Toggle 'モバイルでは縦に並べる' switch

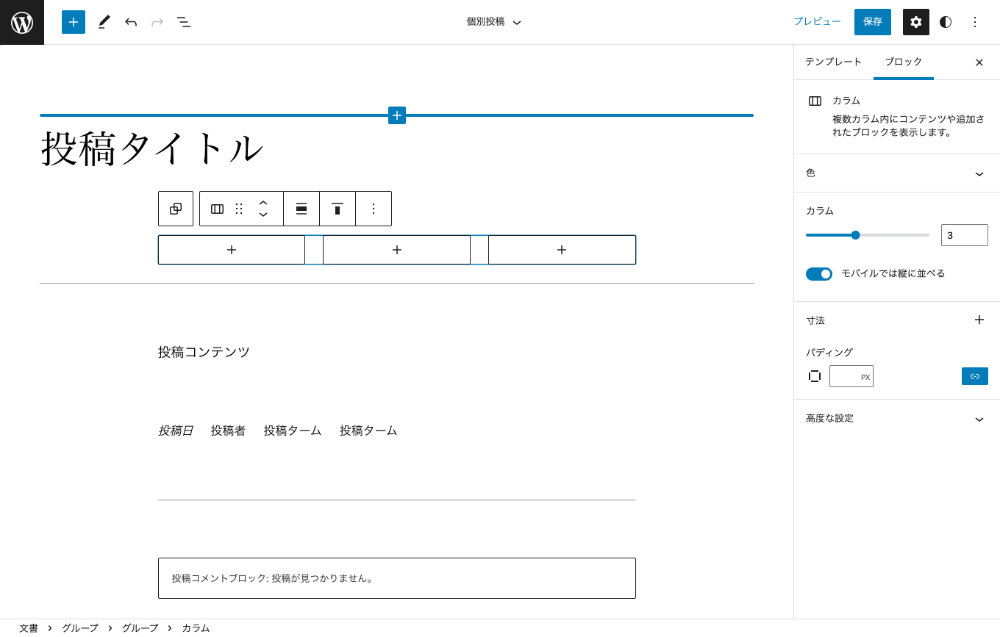click(x=819, y=274)
